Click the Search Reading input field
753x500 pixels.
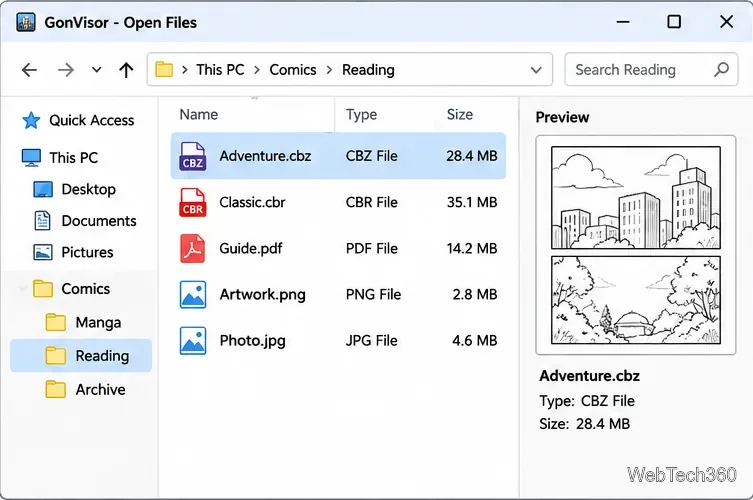pyautogui.click(x=651, y=70)
